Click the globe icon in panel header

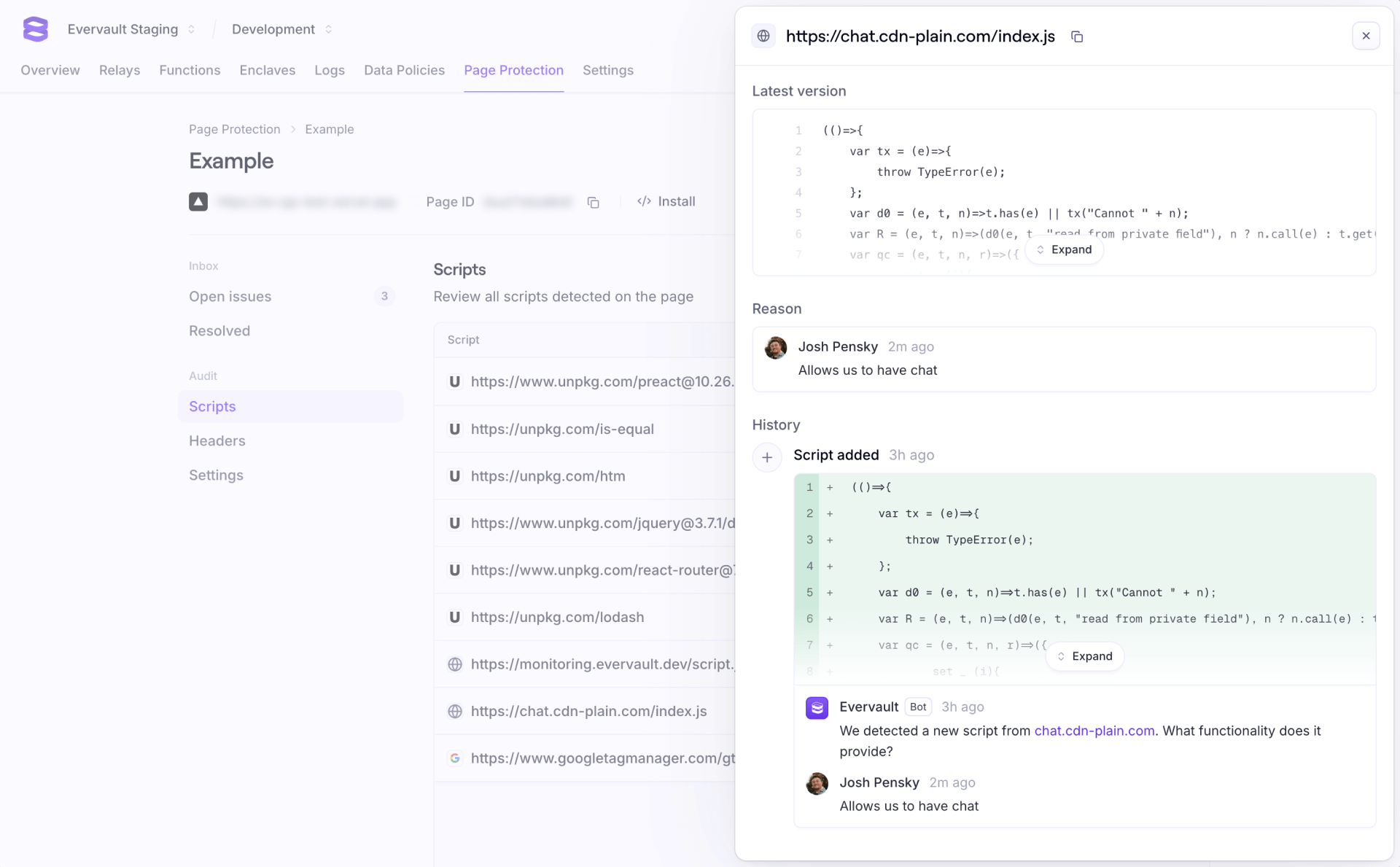pyautogui.click(x=763, y=36)
